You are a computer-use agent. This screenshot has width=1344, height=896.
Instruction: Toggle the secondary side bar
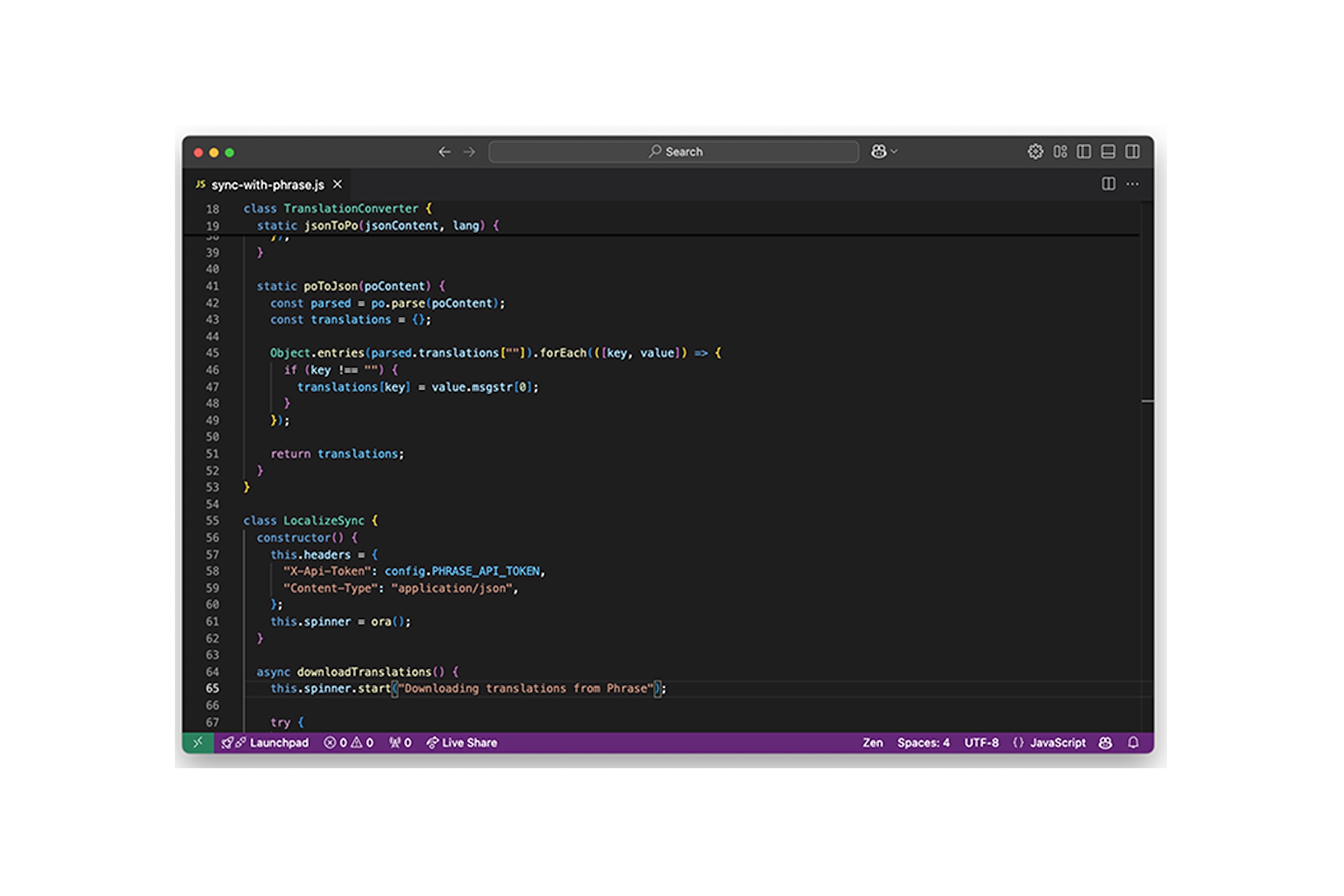pos(1132,151)
